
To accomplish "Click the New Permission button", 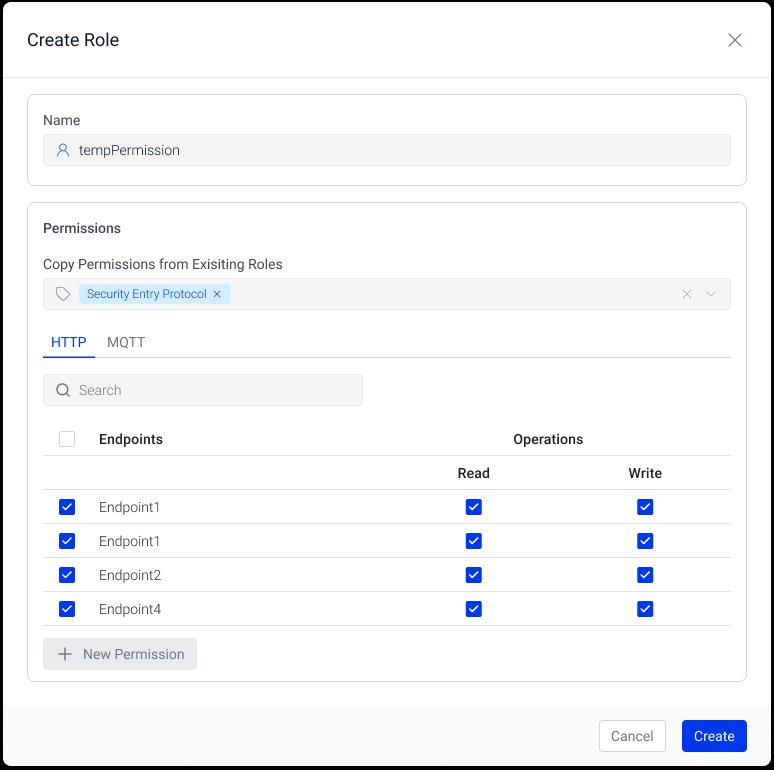I will 120,654.
